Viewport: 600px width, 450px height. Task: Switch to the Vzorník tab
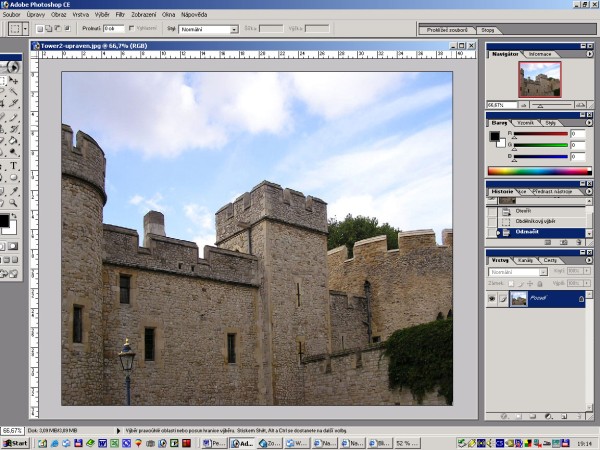point(525,122)
